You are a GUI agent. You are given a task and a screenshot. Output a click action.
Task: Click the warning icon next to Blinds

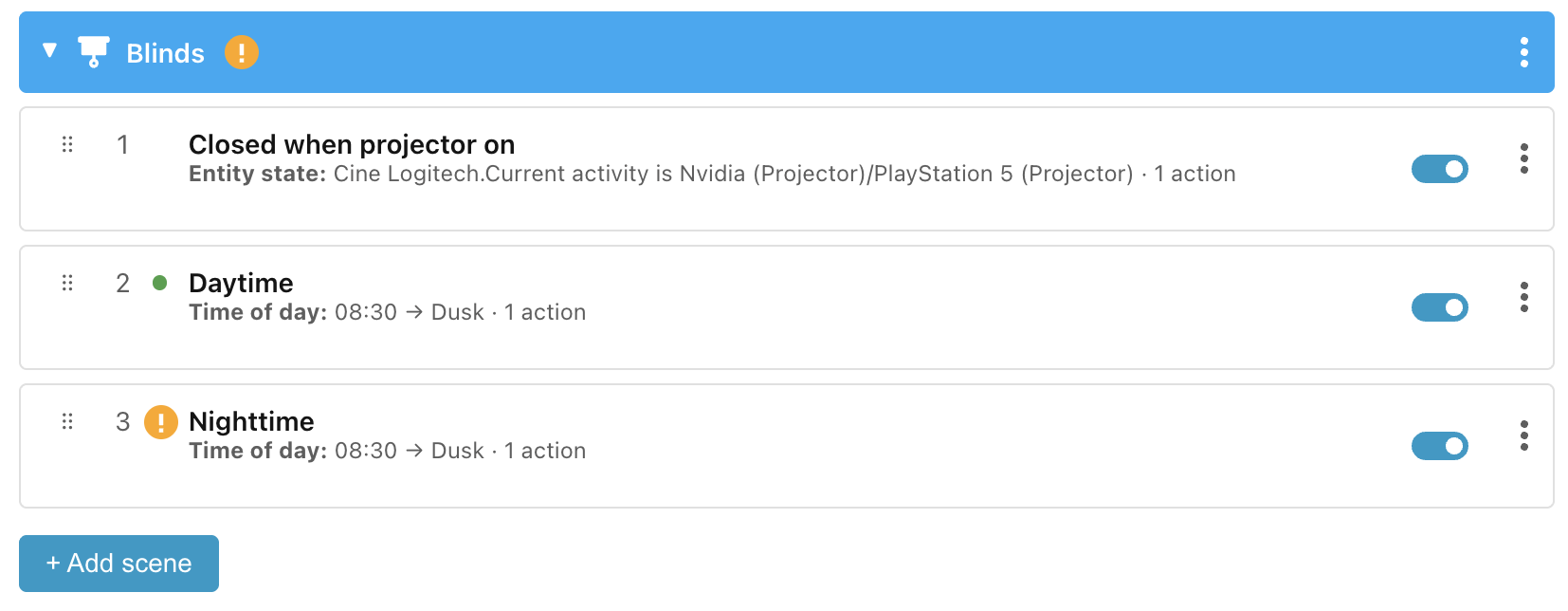242,52
